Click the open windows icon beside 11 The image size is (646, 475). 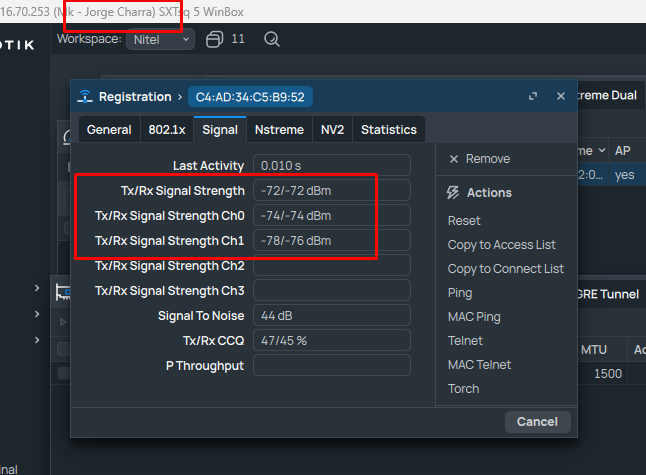coord(214,40)
